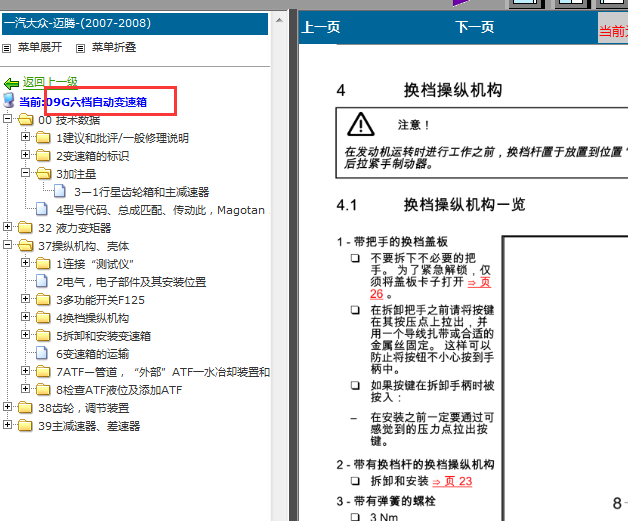Click the document icon for 2电气，电子部件及其安装位置

point(42,282)
